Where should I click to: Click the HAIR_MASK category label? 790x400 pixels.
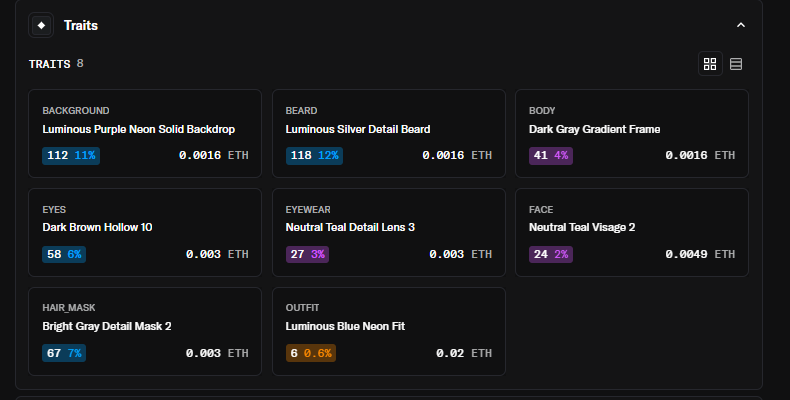[x=69, y=308]
